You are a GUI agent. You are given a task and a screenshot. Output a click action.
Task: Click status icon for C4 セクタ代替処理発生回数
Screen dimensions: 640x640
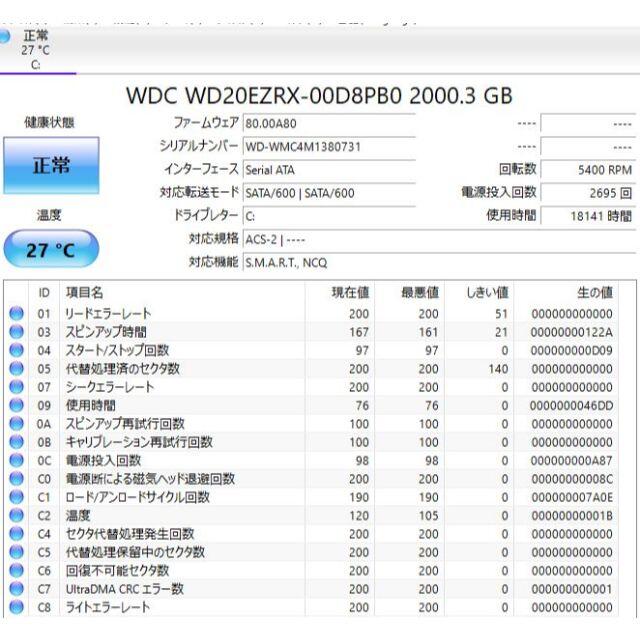[17, 534]
